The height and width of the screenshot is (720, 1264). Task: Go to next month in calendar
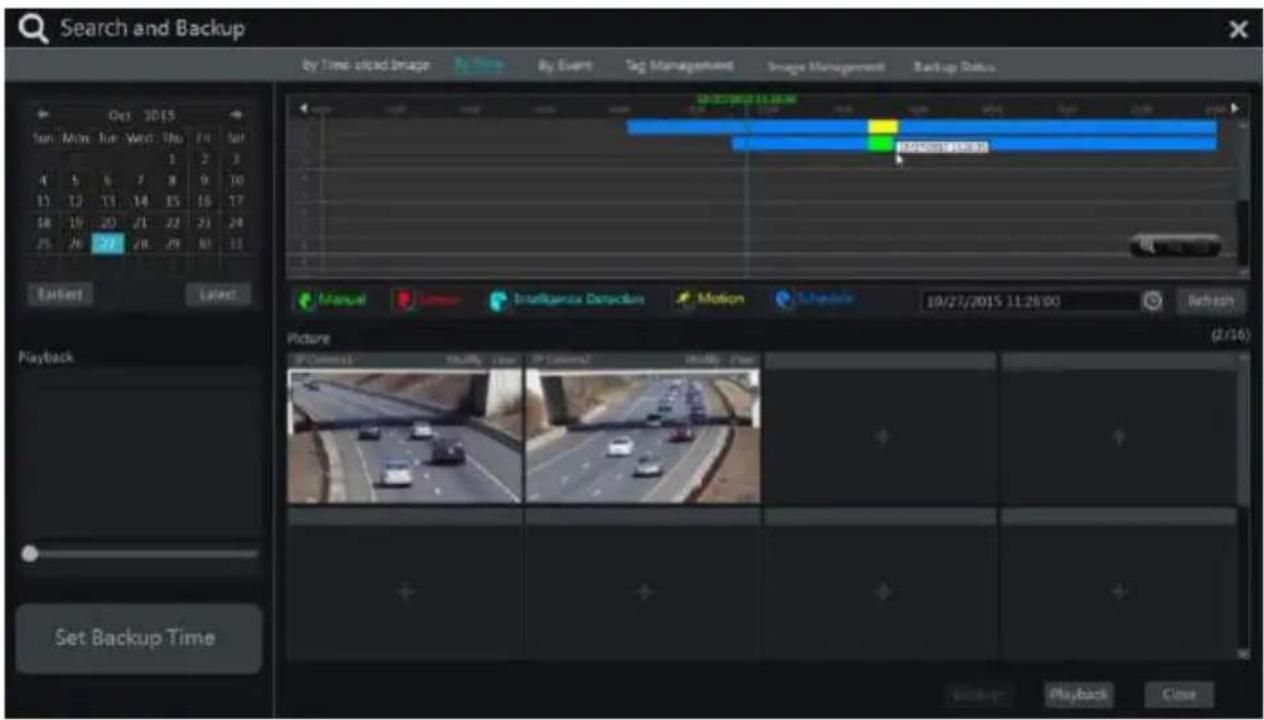point(236,115)
